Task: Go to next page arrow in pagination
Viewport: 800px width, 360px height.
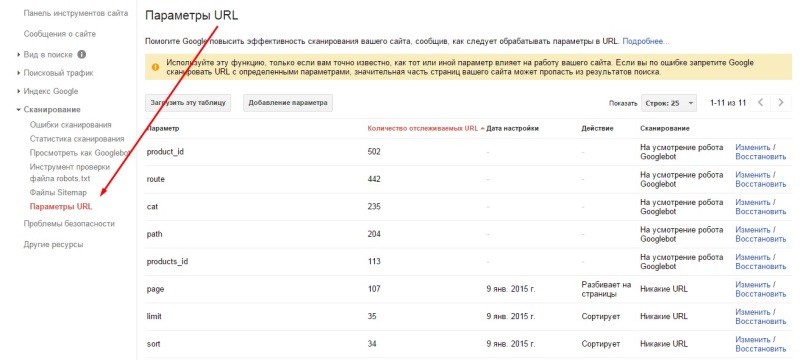Action: pyautogui.click(x=781, y=102)
